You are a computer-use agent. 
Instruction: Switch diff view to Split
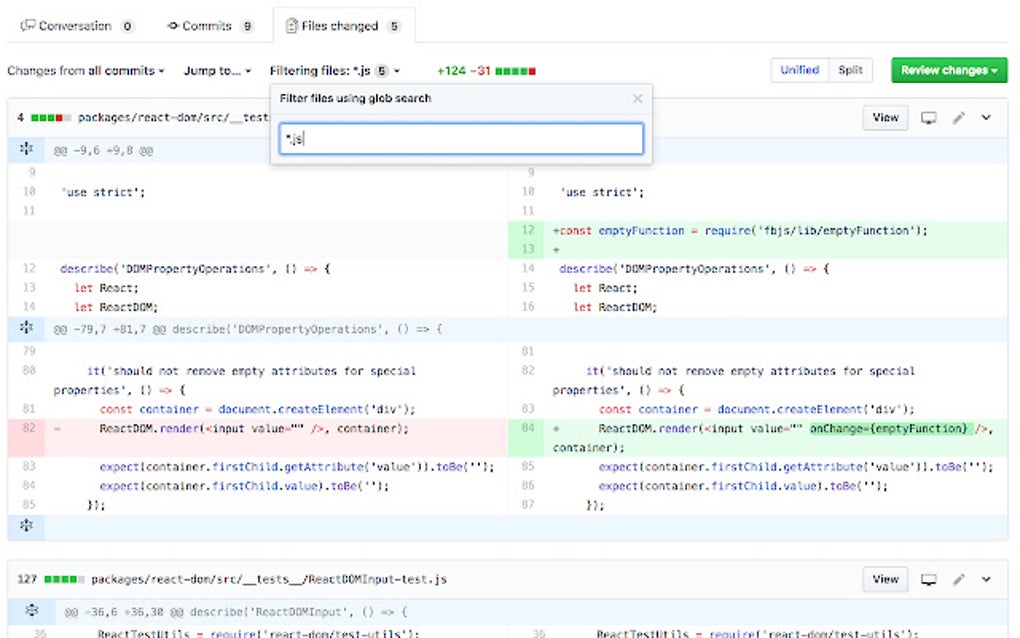tap(850, 70)
